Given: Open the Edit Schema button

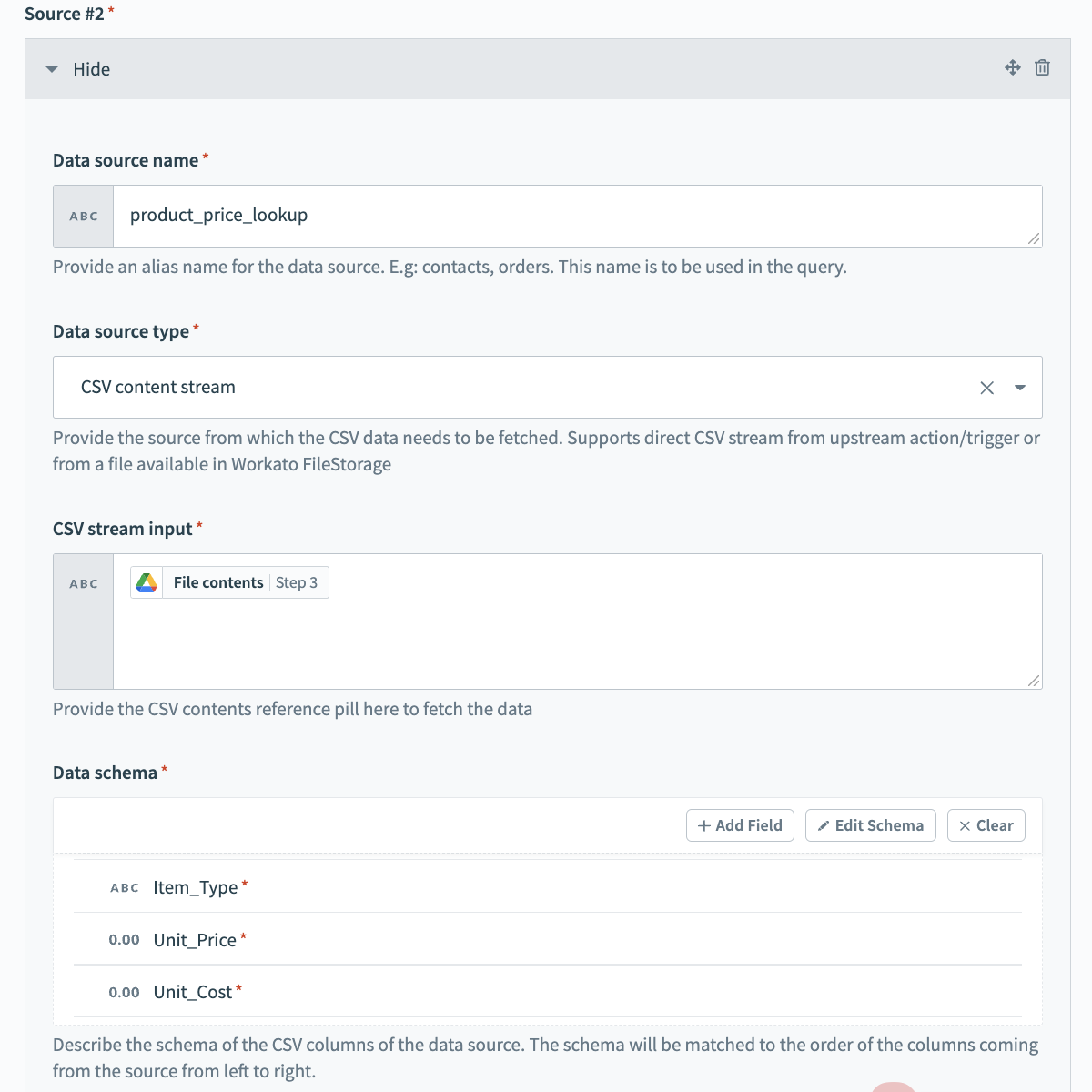Looking at the screenshot, I should (x=870, y=825).
